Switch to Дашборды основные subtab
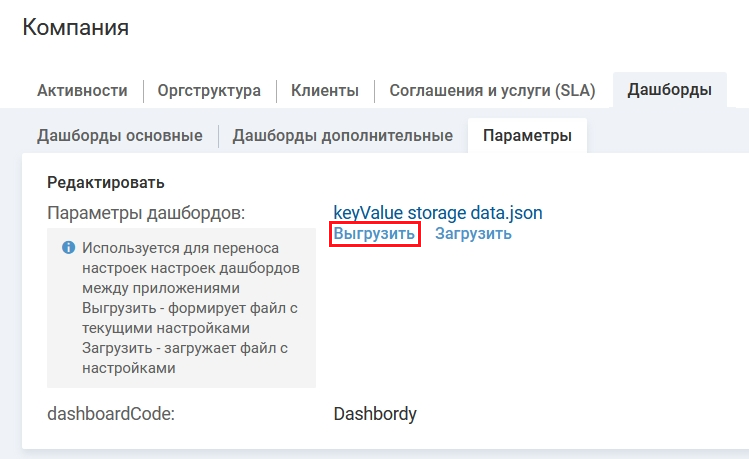 [120, 136]
